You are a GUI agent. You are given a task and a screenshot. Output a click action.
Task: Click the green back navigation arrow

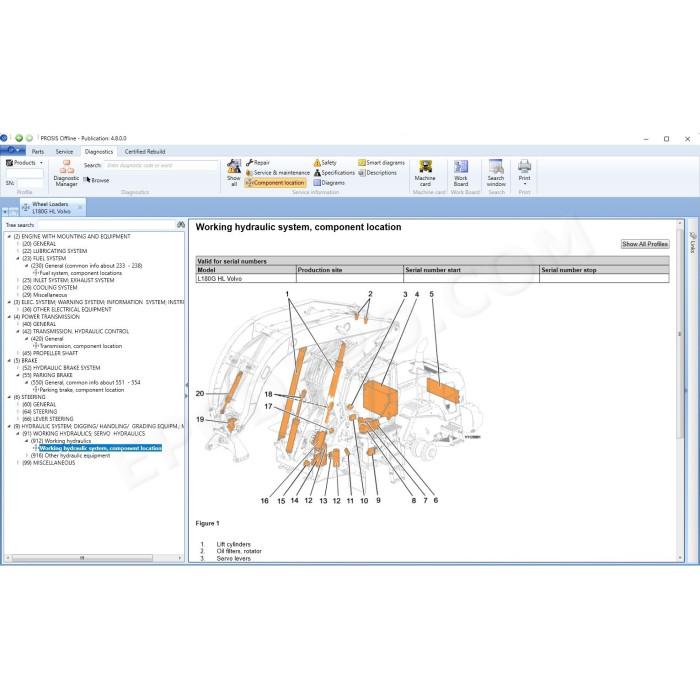click(x=19, y=138)
